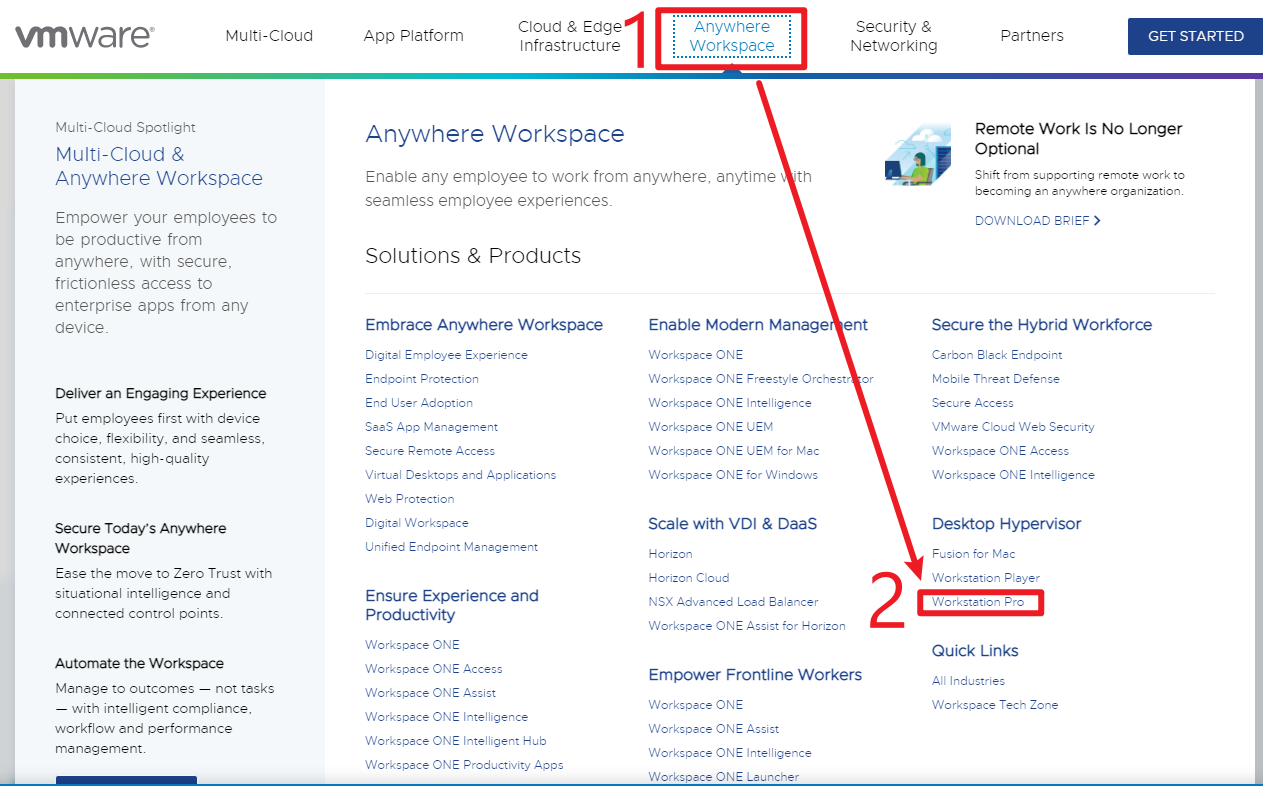The height and width of the screenshot is (786, 1263).
Task: Click the Remote Work thumbnail illustration
Action: tap(917, 154)
